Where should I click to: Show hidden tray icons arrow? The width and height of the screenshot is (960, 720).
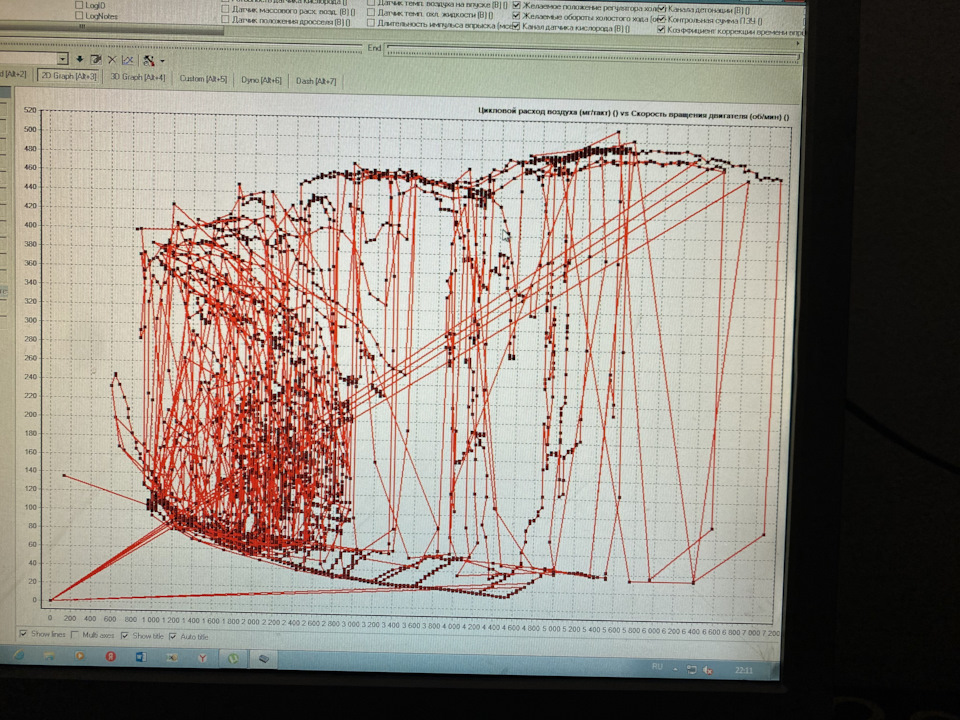click(x=675, y=669)
